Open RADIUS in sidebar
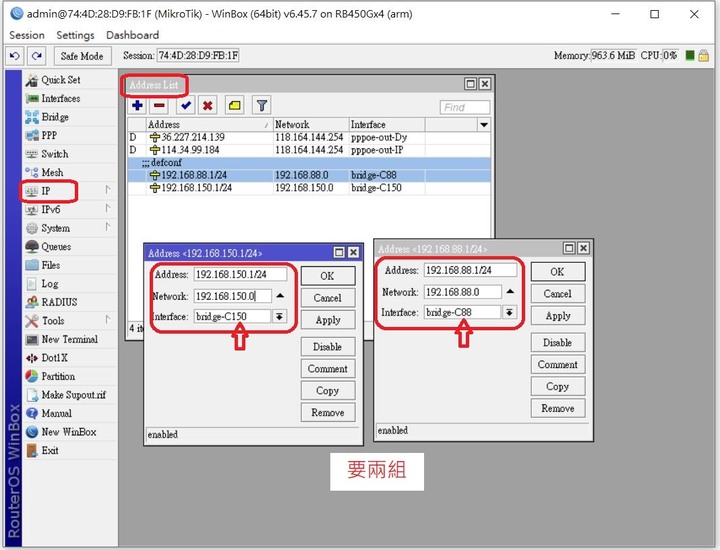The height and width of the screenshot is (550, 720). (x=59, y=302)
